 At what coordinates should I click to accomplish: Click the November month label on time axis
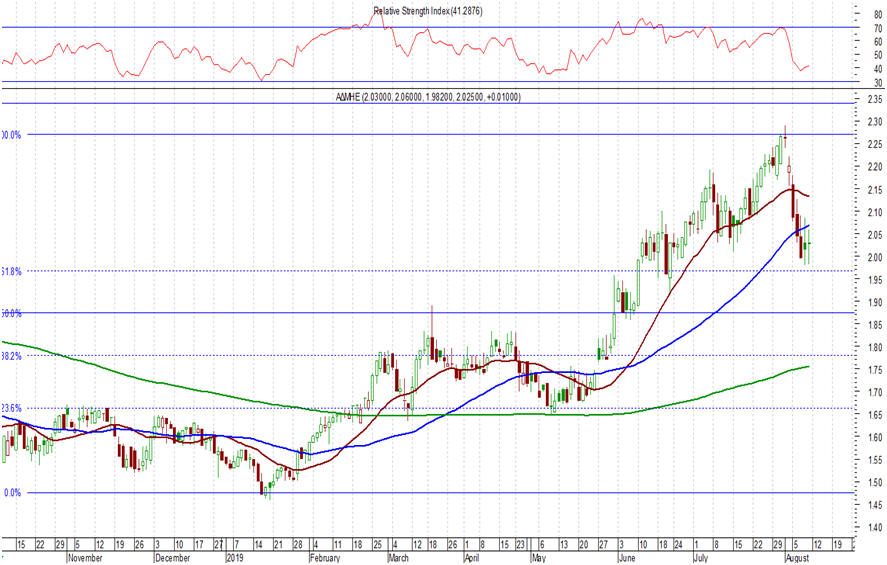(x=87, y=558)
